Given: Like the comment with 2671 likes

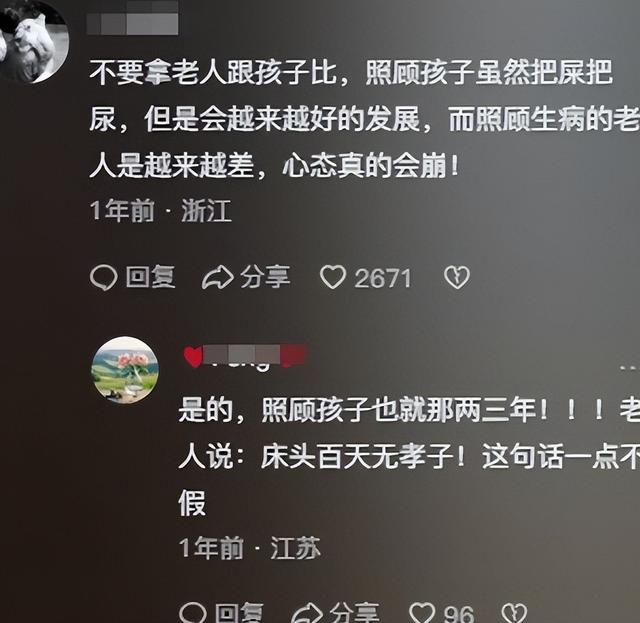Looking at the screenshot, I should coord(333,277).
